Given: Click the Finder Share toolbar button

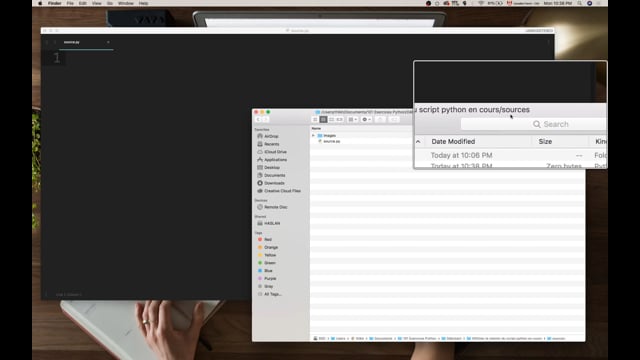Looking at the screenshot, I should point(380,119).
